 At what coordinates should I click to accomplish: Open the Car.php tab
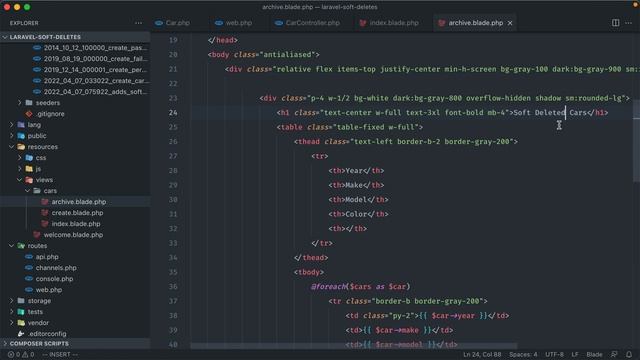[x=172, y=23]
